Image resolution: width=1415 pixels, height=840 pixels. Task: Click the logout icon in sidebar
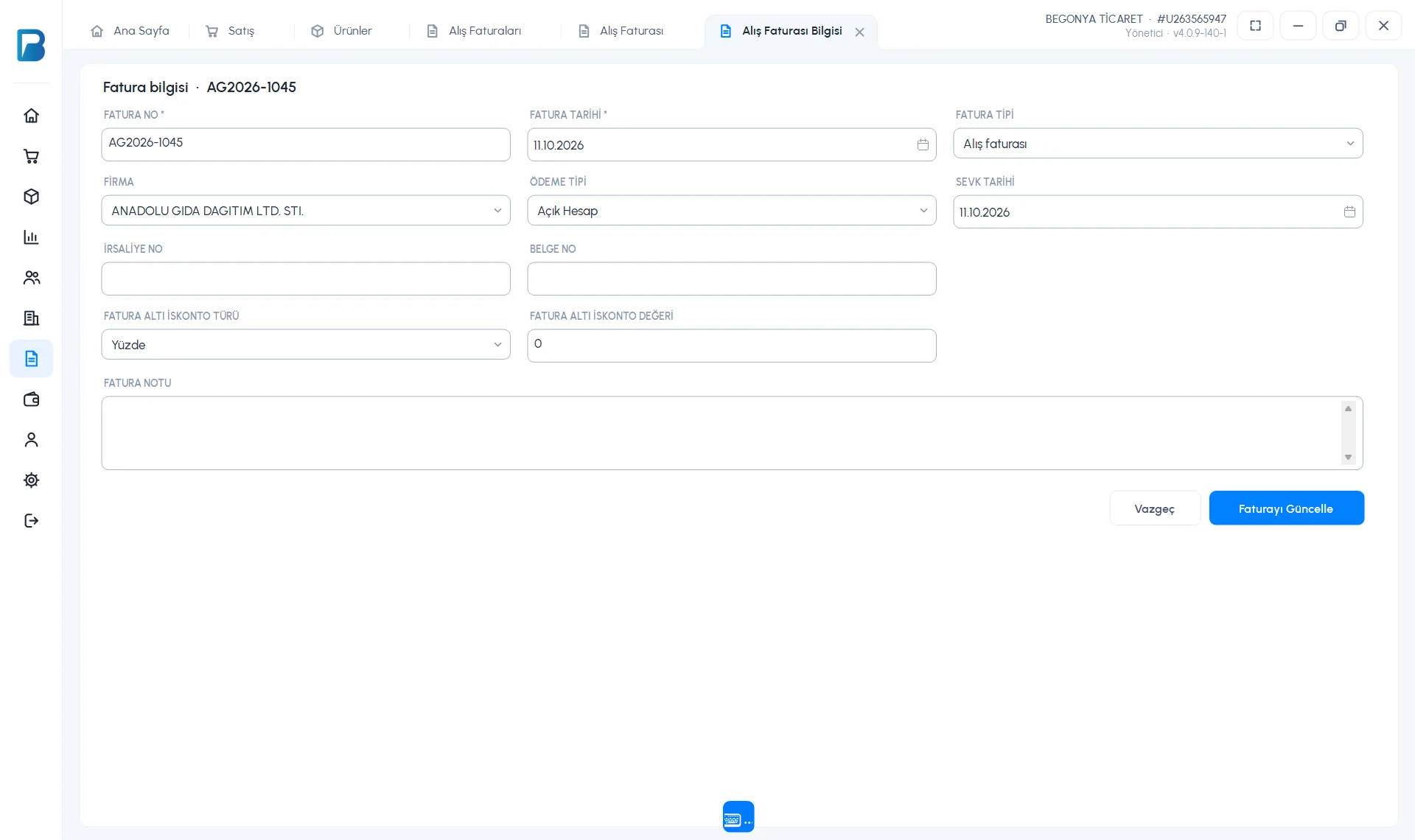(31, 521)
